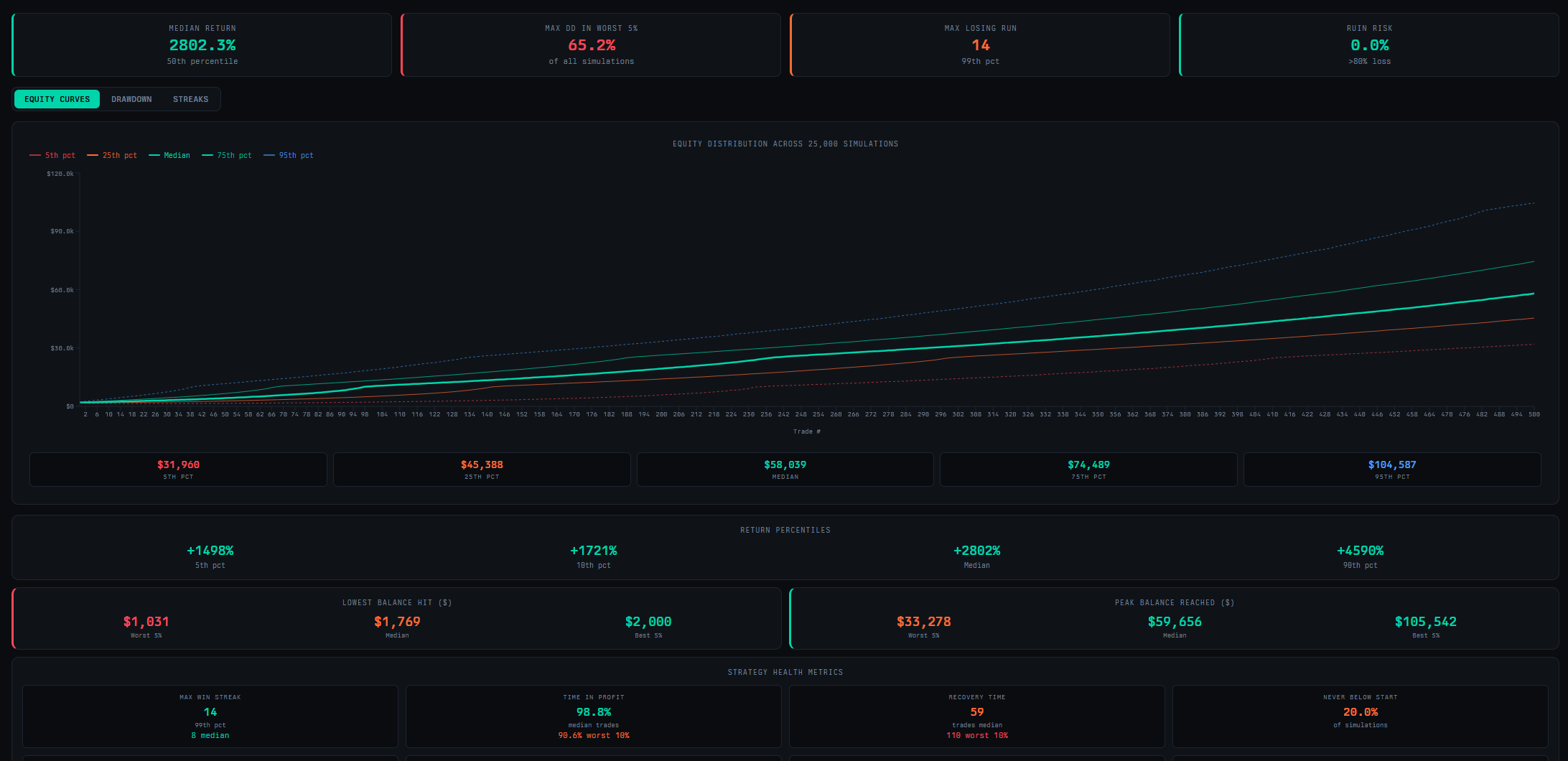Toggle the 25th pct legend entry
Image resolution: width=1568 pixels, height=761 pixels.
click(x=113, y=155)
